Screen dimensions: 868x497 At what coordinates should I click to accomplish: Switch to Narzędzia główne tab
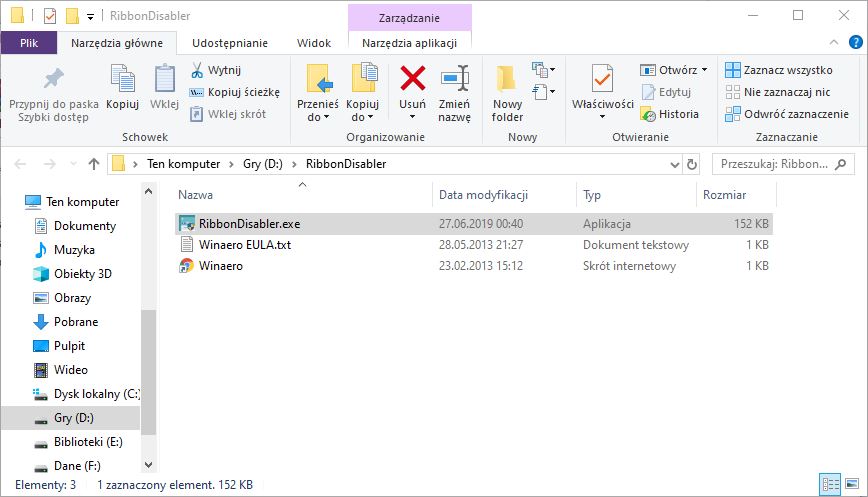(117, 43)
